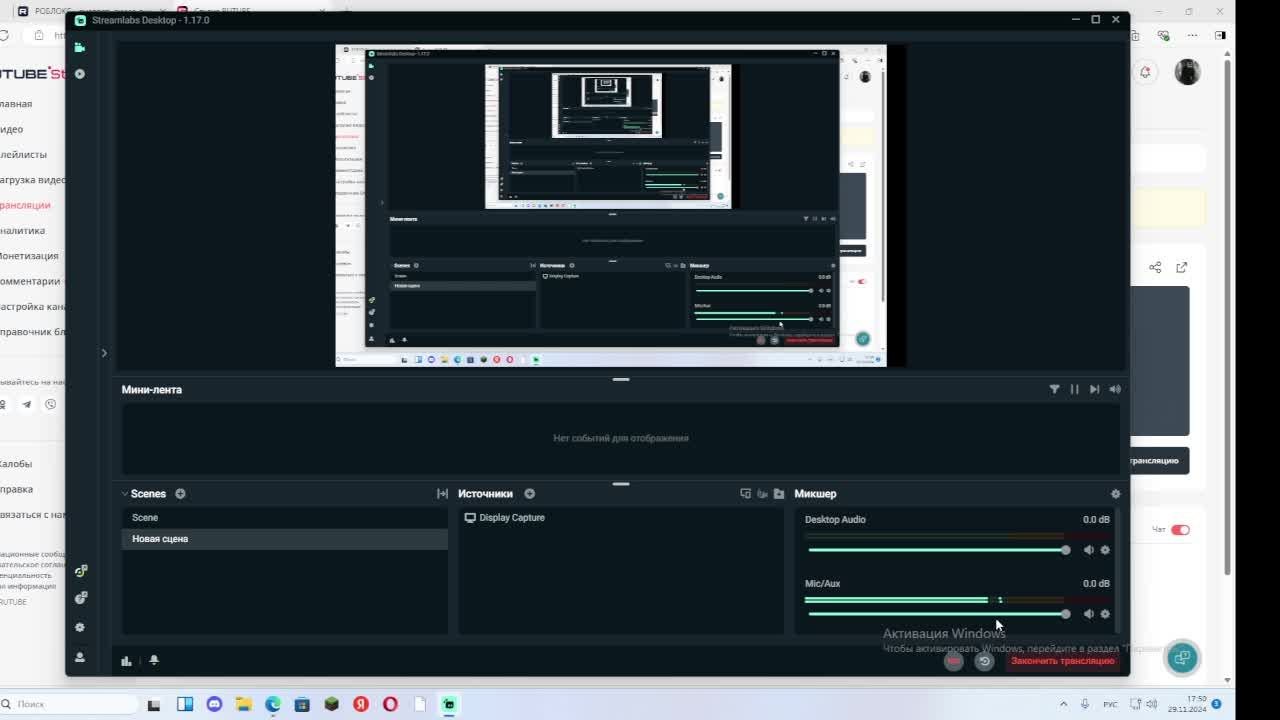
Task: Open Аналитика in Rutube sidebar
Action: [x=22, y=231]
